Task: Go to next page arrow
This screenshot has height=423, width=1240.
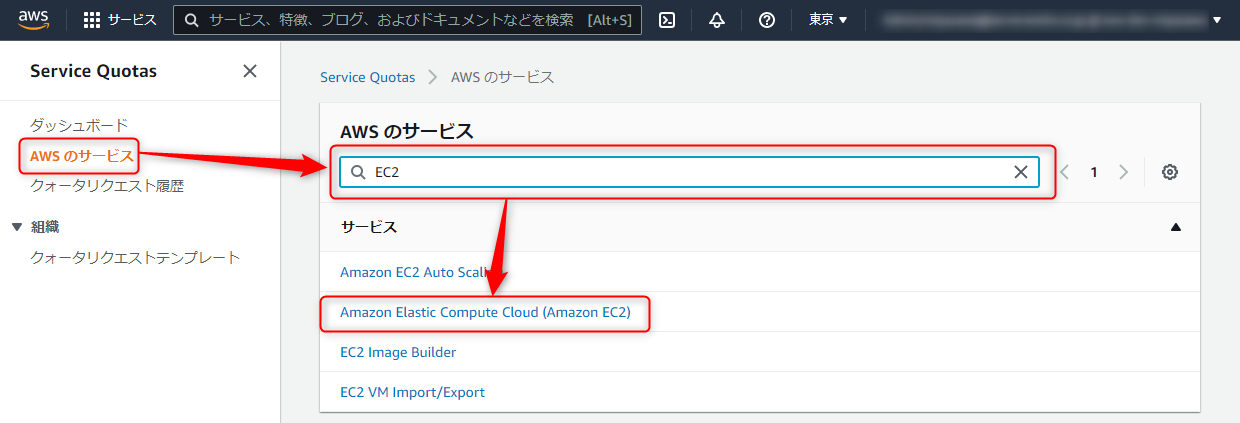Action: (1124, 172)
